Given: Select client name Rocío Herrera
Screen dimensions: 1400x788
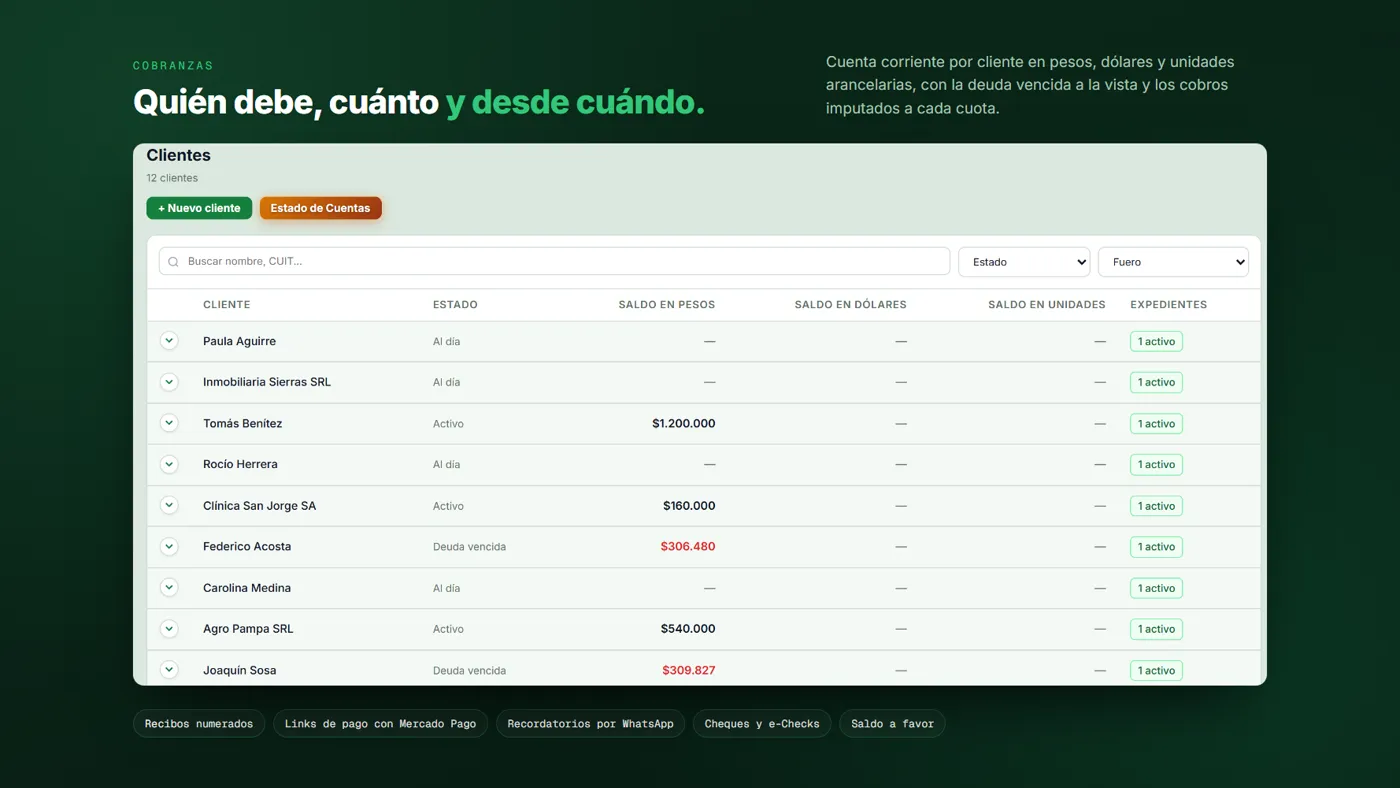Looking at the screenshot, I should 240,464.
